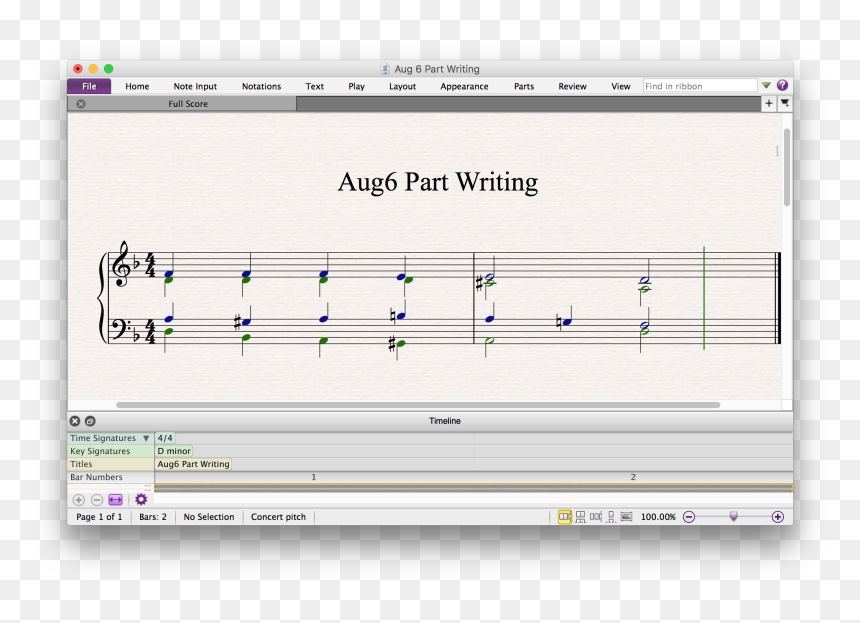Open the Parts ribbon tab
Image resolution: width=860 pixels, height=623 pixels.
pyautogui.click(x=524, y=86)
